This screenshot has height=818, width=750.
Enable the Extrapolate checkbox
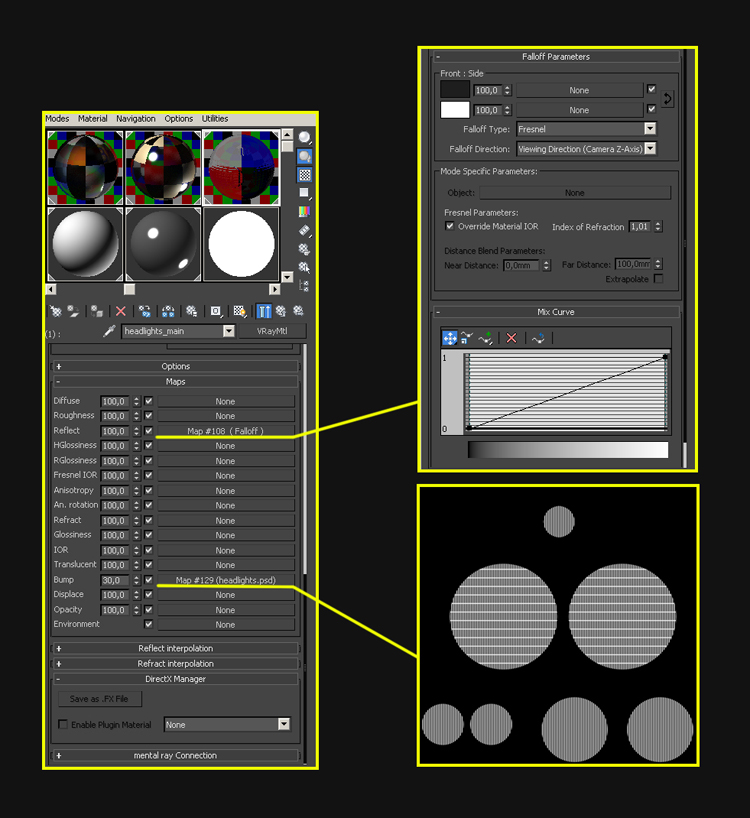pos(658,279)
